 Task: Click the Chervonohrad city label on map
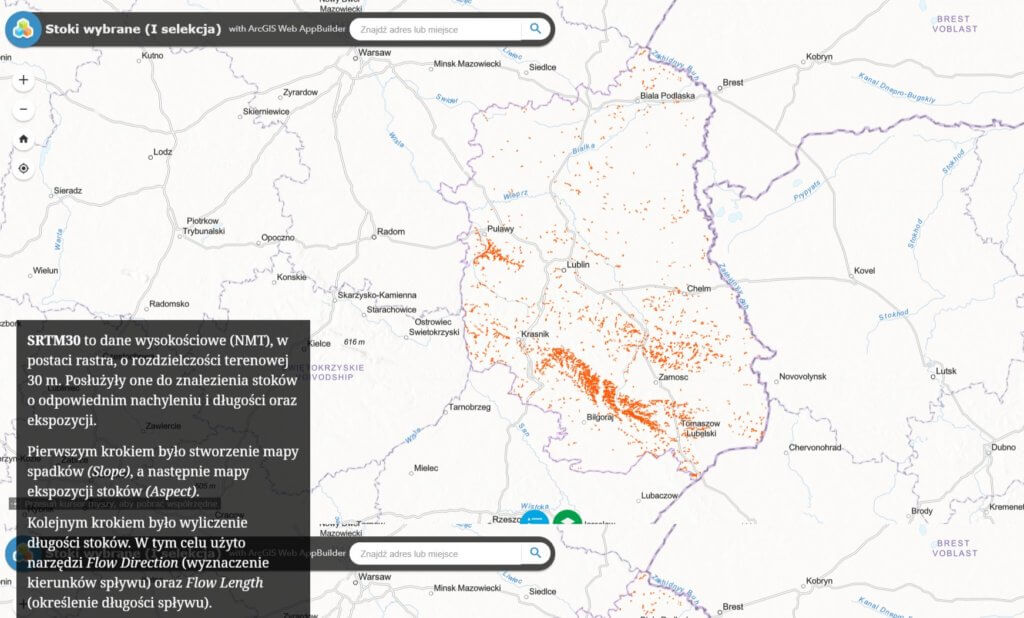coord(815,447)
